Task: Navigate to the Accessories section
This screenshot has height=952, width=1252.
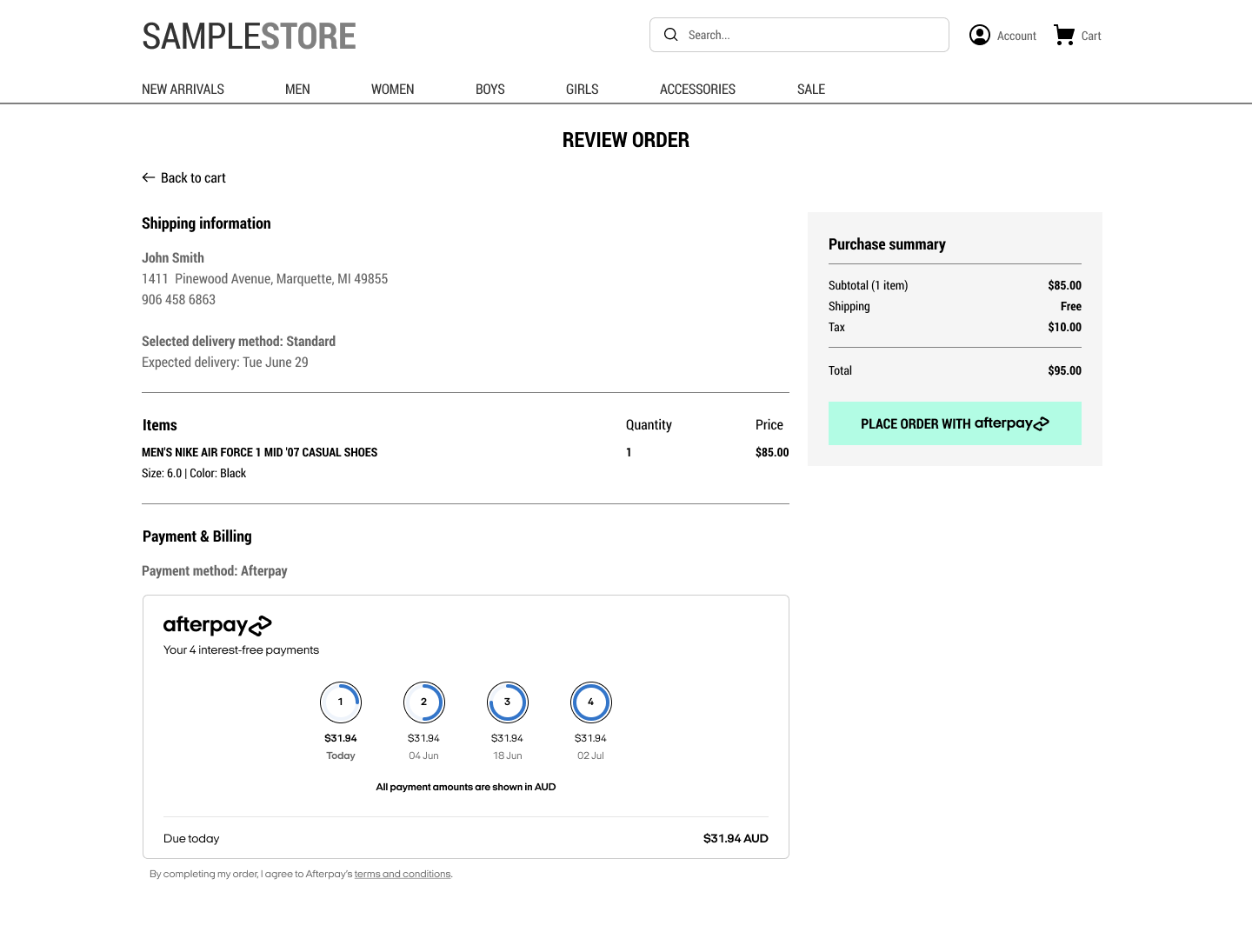Action: pos(697,90)
